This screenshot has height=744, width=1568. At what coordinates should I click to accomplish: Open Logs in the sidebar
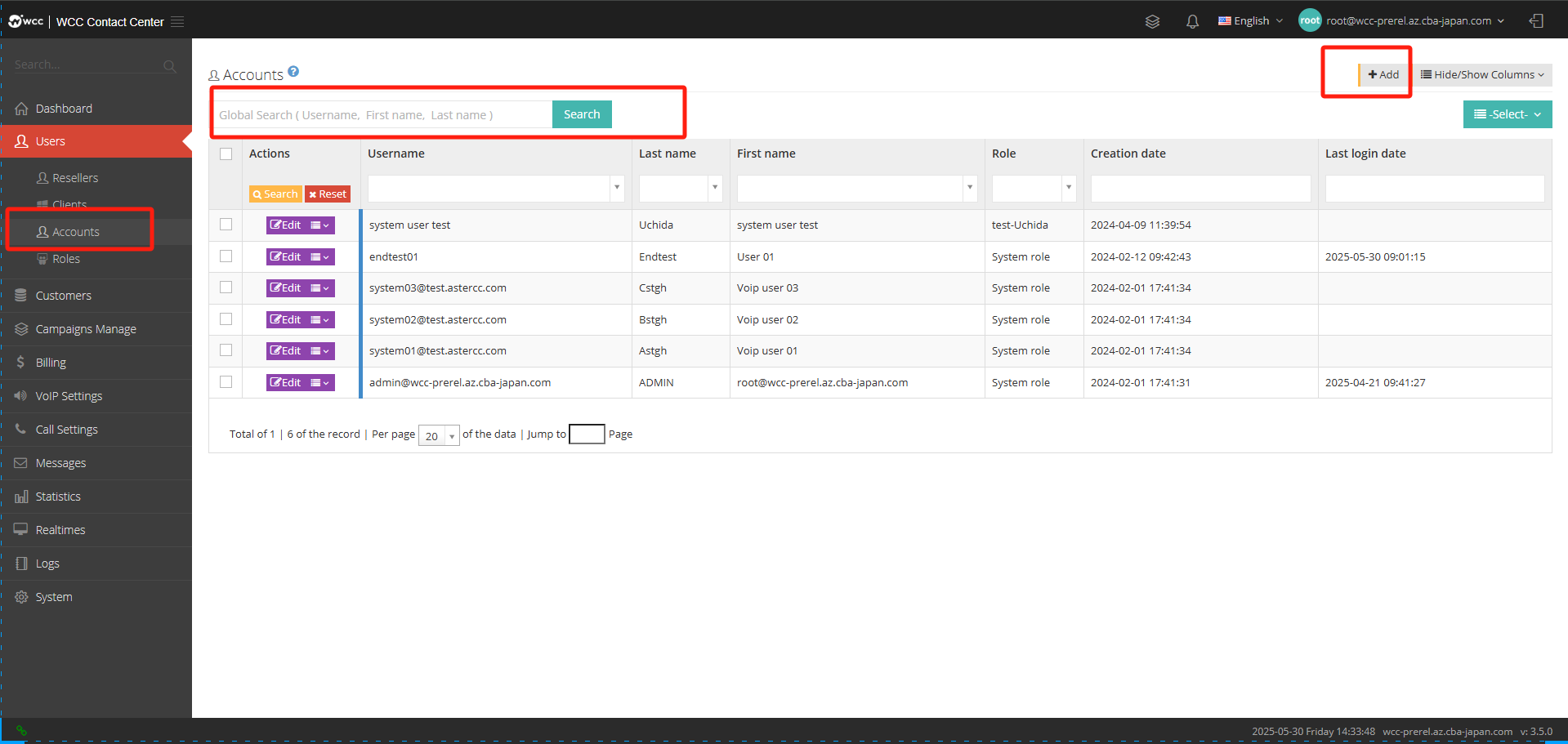coord(96,564)
